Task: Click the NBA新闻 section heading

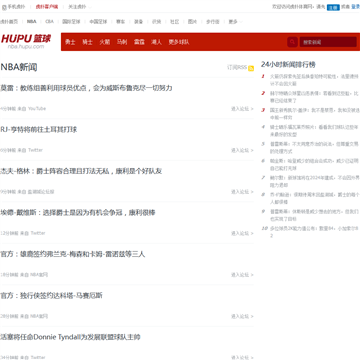Action: point(19,67)
